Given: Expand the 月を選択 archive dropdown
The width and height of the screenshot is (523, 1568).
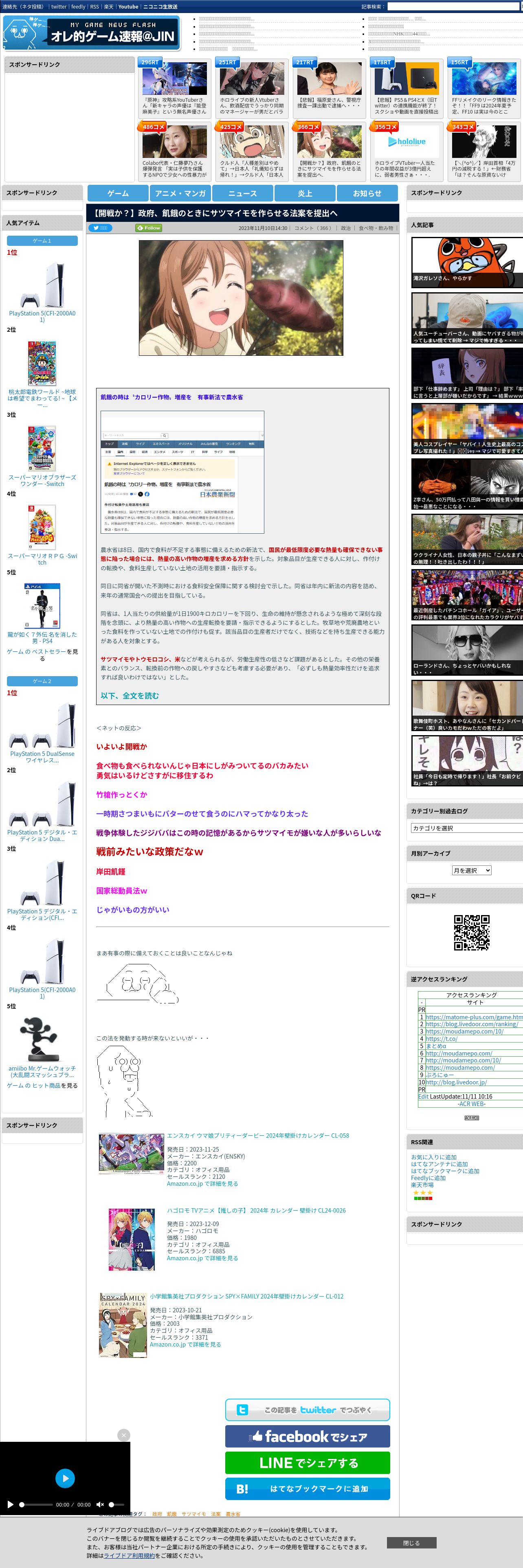Looking at the screenshot, I should pyautogui.click(x=471, y=870).
